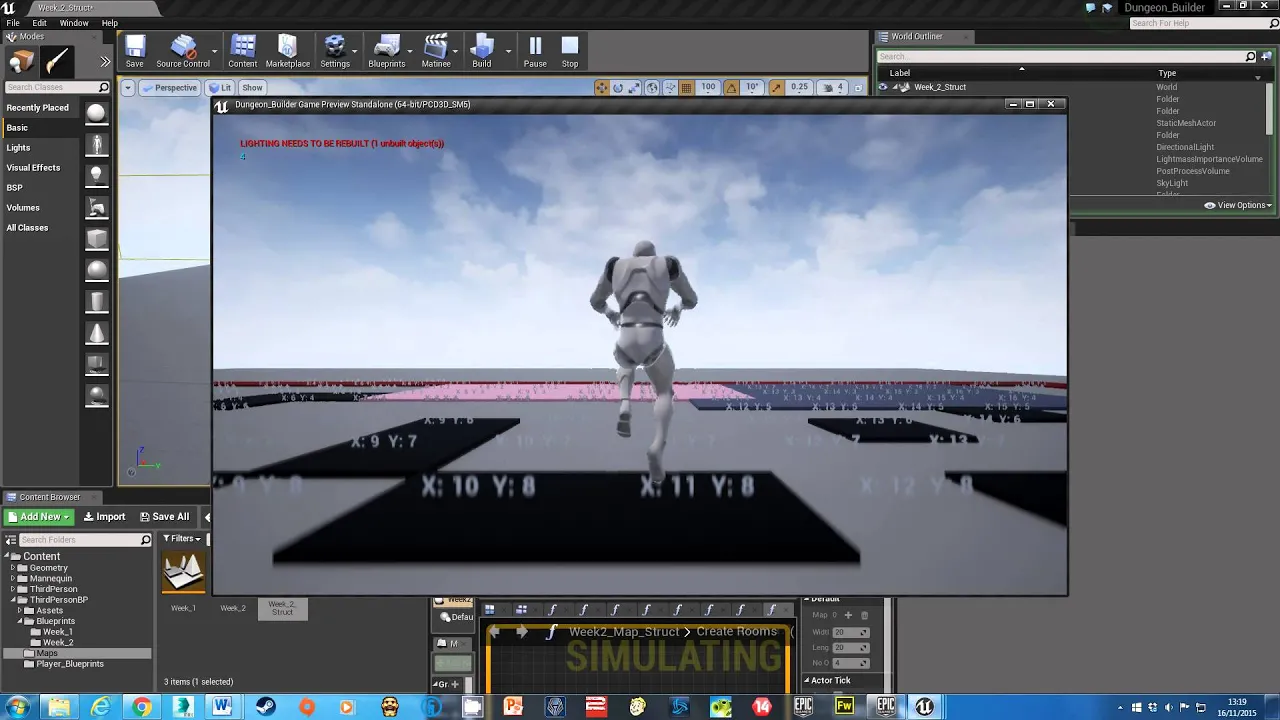This screenshot has height=720, width=1280.
Task: Open viewport options arrow dropdown
Action: [127, 88]
